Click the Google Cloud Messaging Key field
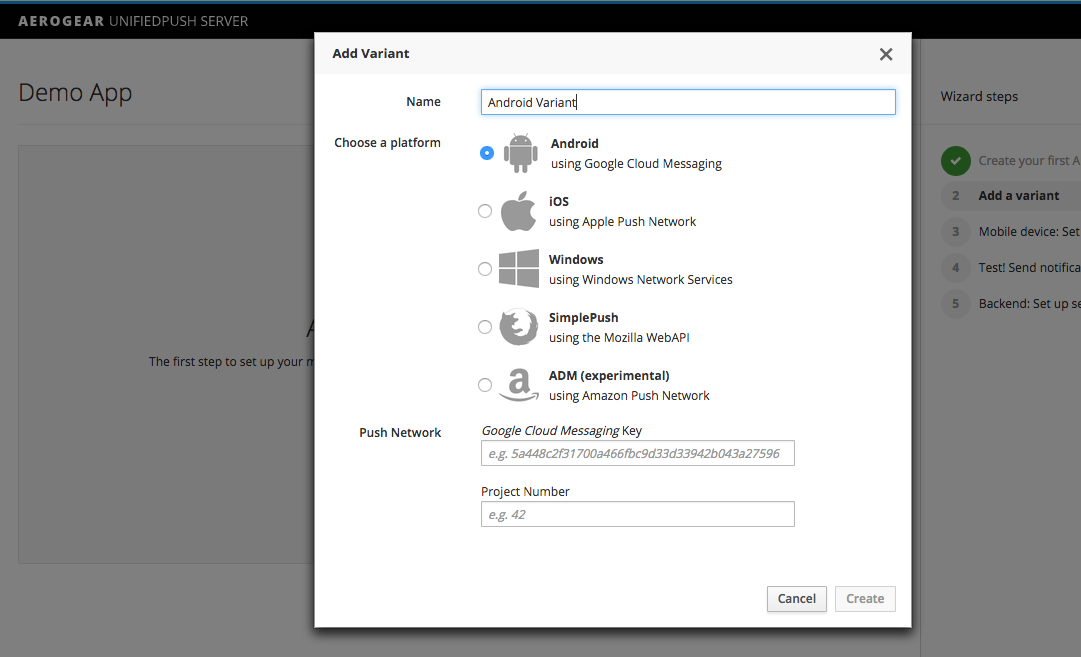Image resolution: width=1081 pixels, height=657 pixels. point(637,453)
